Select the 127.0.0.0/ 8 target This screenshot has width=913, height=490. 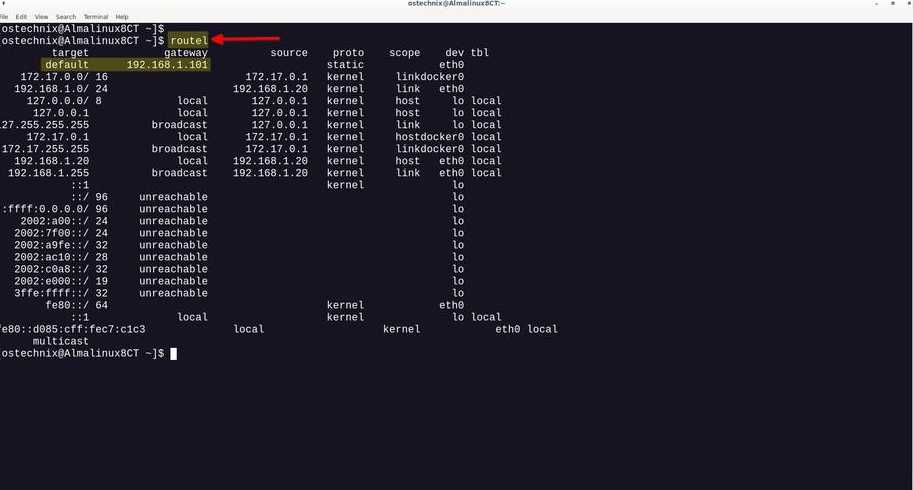tap(64, 101)
